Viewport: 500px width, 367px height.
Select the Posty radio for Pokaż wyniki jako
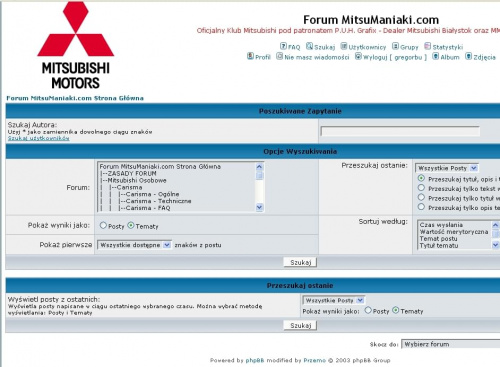[103, 225]
